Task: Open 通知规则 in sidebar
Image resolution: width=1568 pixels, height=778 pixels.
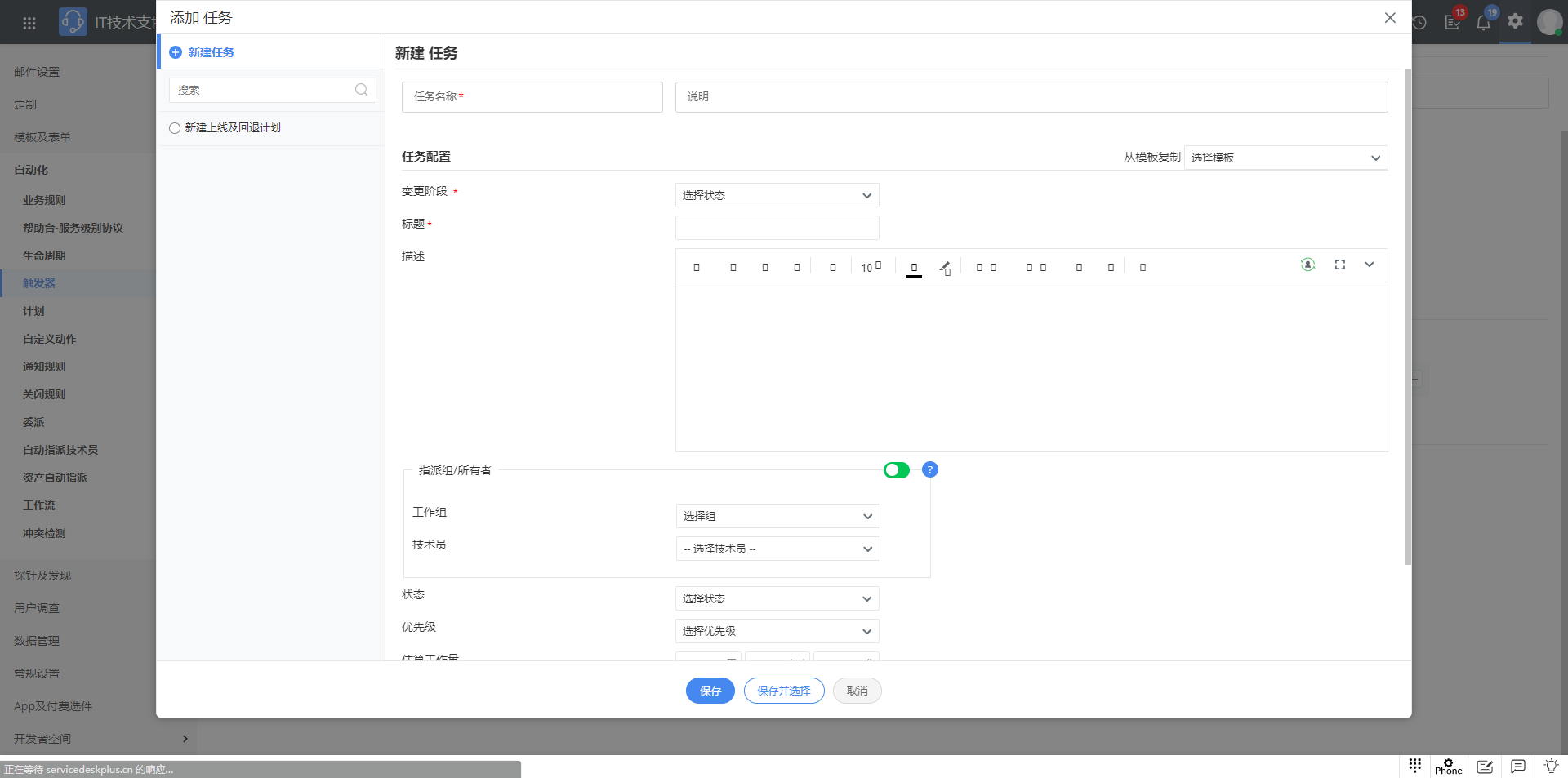Action: (x=44, y=367)
